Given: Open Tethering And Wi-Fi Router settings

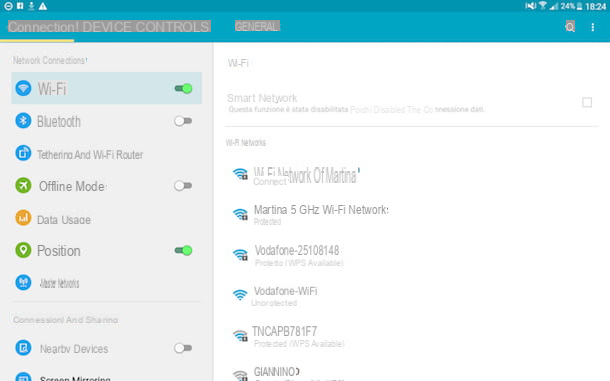Looking at the screenshot, I should 106,154.
